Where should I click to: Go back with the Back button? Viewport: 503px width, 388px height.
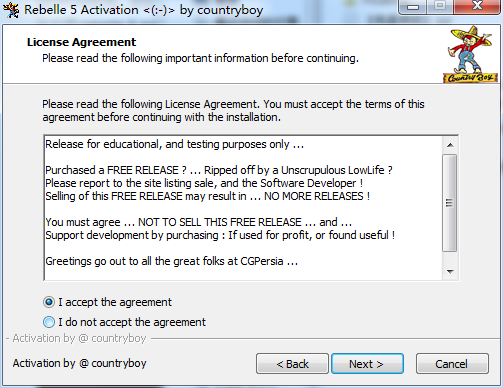292,364
